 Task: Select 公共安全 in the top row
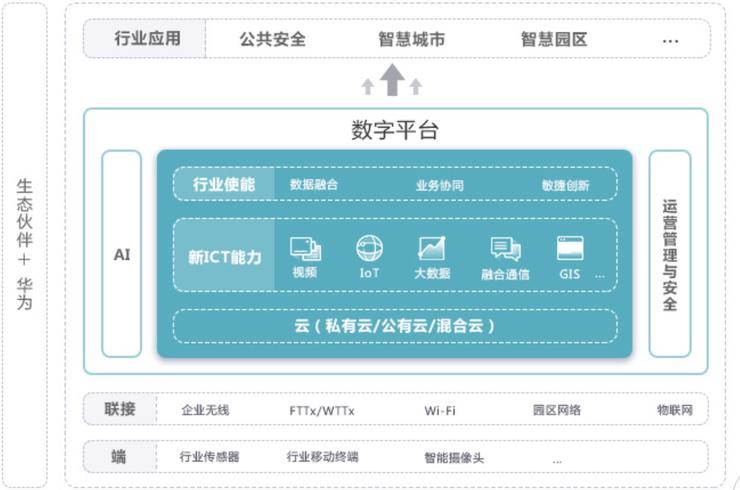click(272, 39)
